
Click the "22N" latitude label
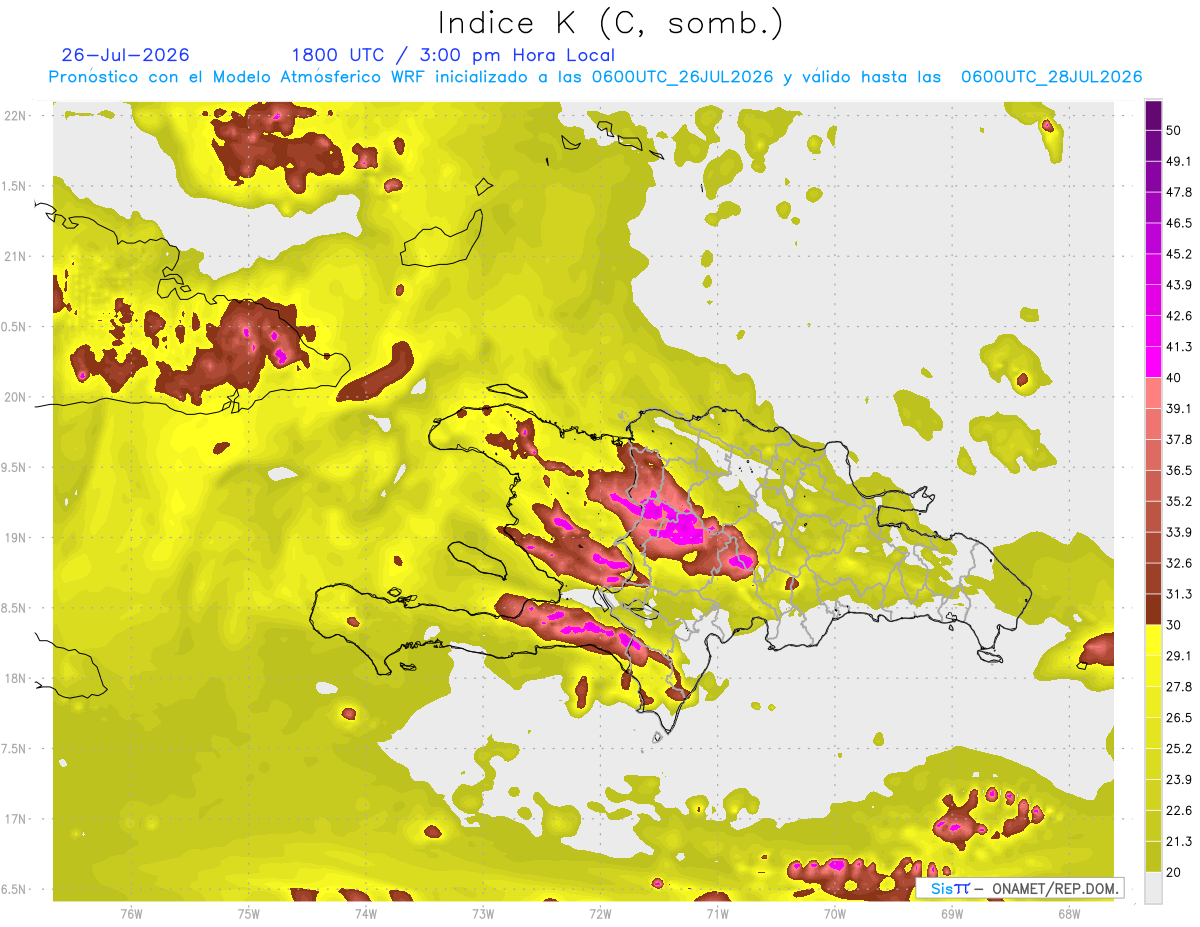pyautogui.click(x=17, y=116)
